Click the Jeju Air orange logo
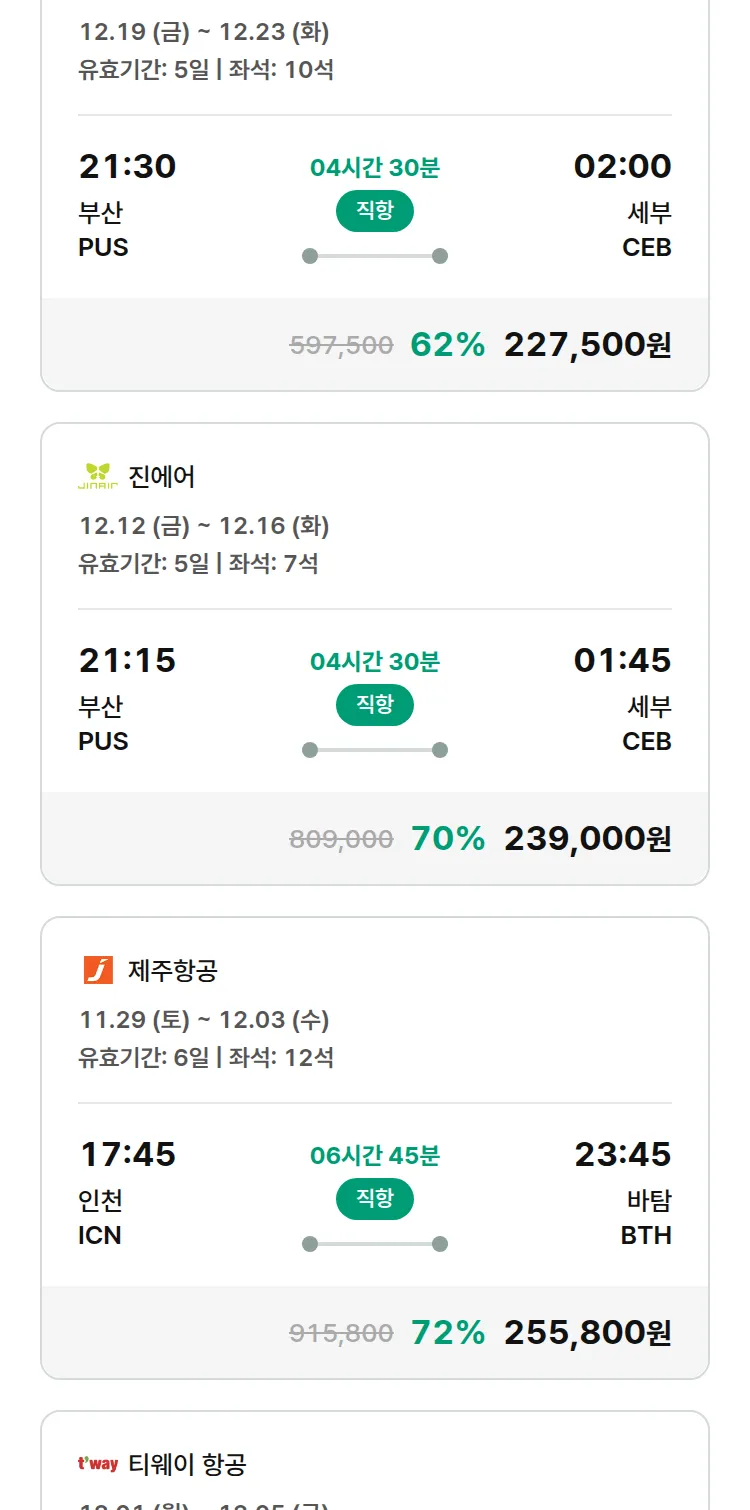This screenshot has height=1510, width=750. (98, 970)
